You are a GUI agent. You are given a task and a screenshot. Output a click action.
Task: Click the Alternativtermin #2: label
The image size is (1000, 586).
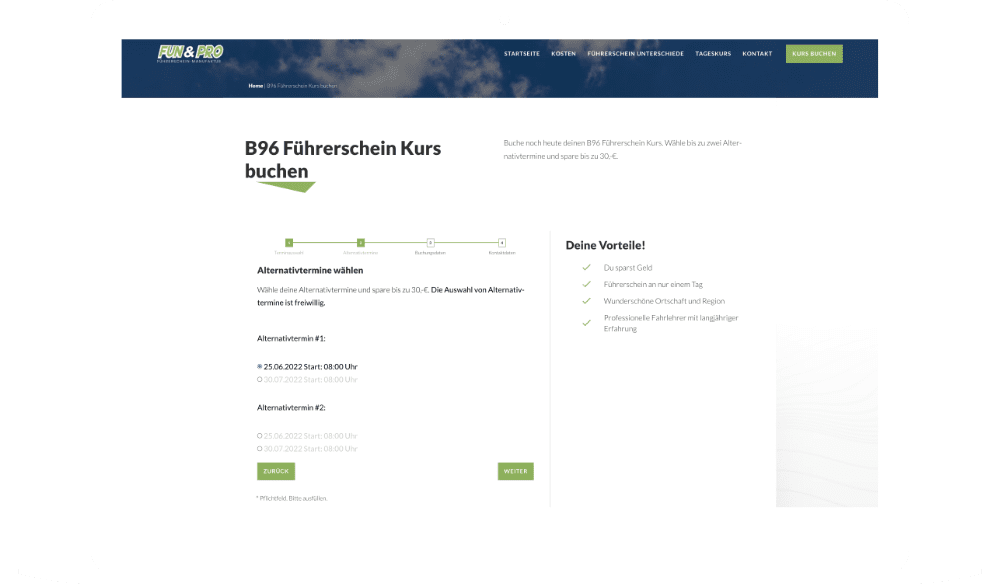(291, 407)
